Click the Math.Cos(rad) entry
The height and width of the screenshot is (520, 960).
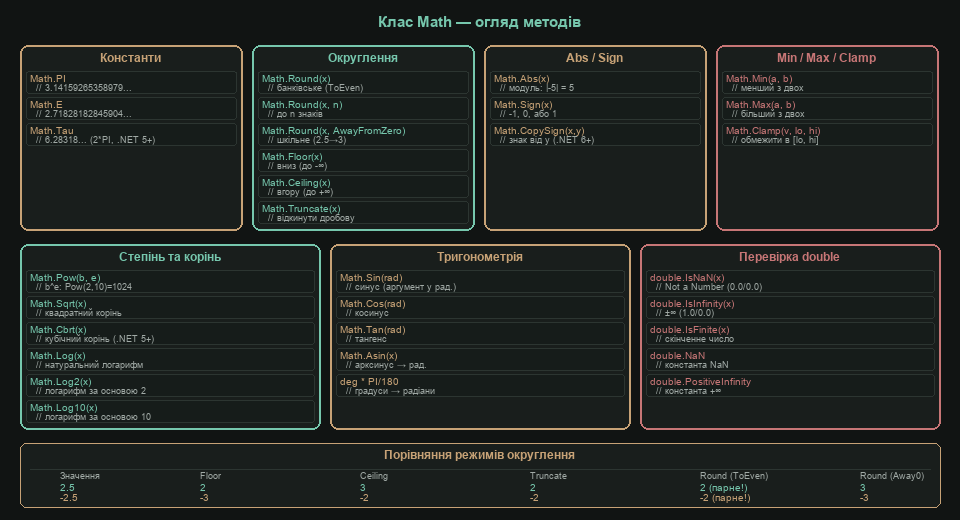(481, 308)
